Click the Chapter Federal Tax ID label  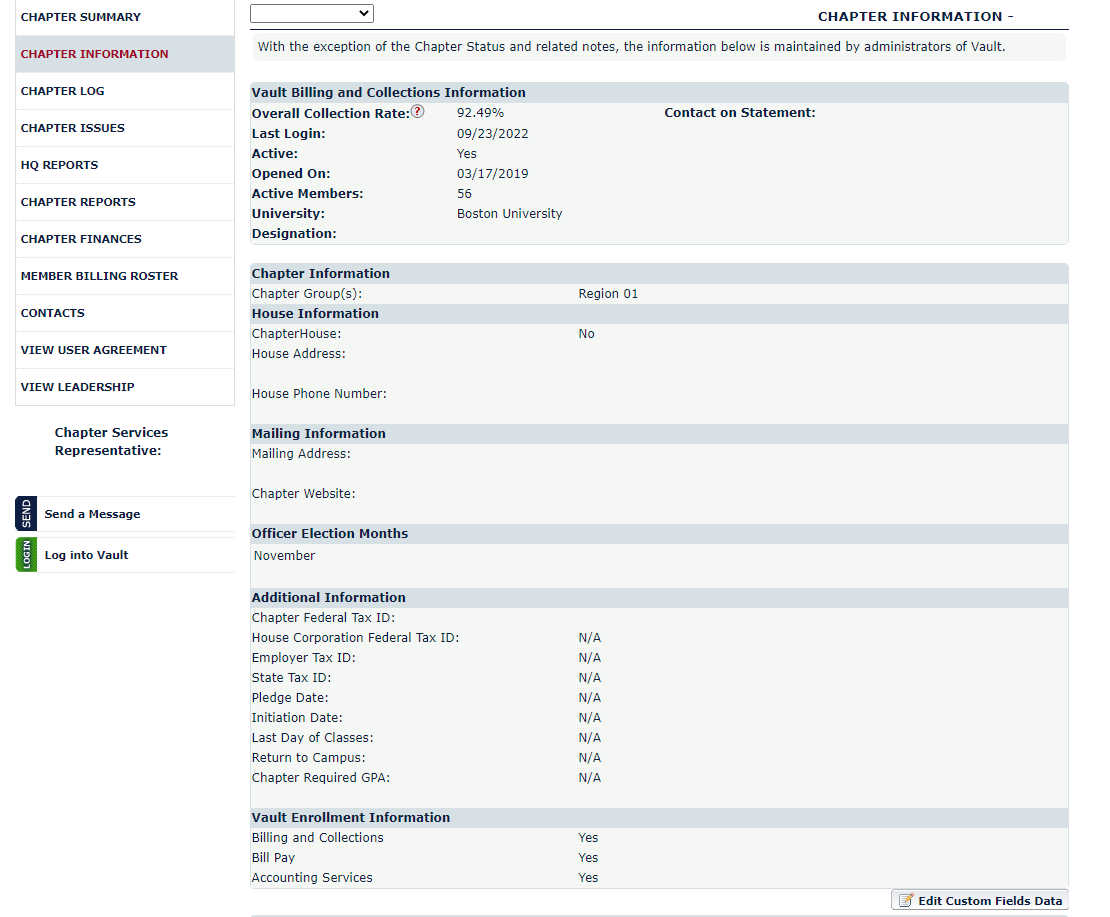click(323, 617)
